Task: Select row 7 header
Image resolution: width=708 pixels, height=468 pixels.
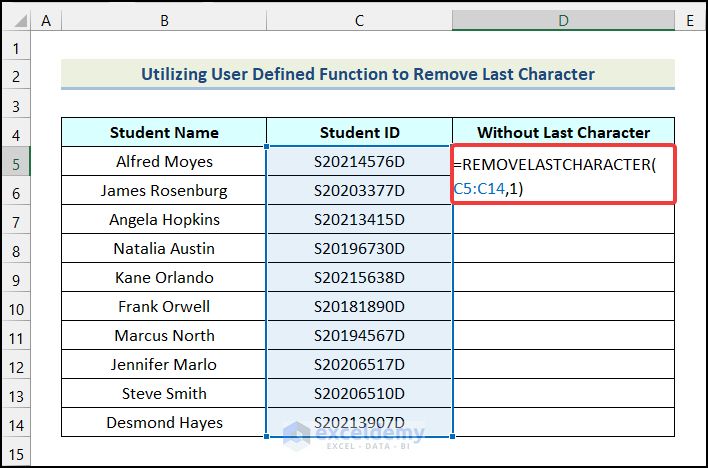Action: tap(16, 219)
